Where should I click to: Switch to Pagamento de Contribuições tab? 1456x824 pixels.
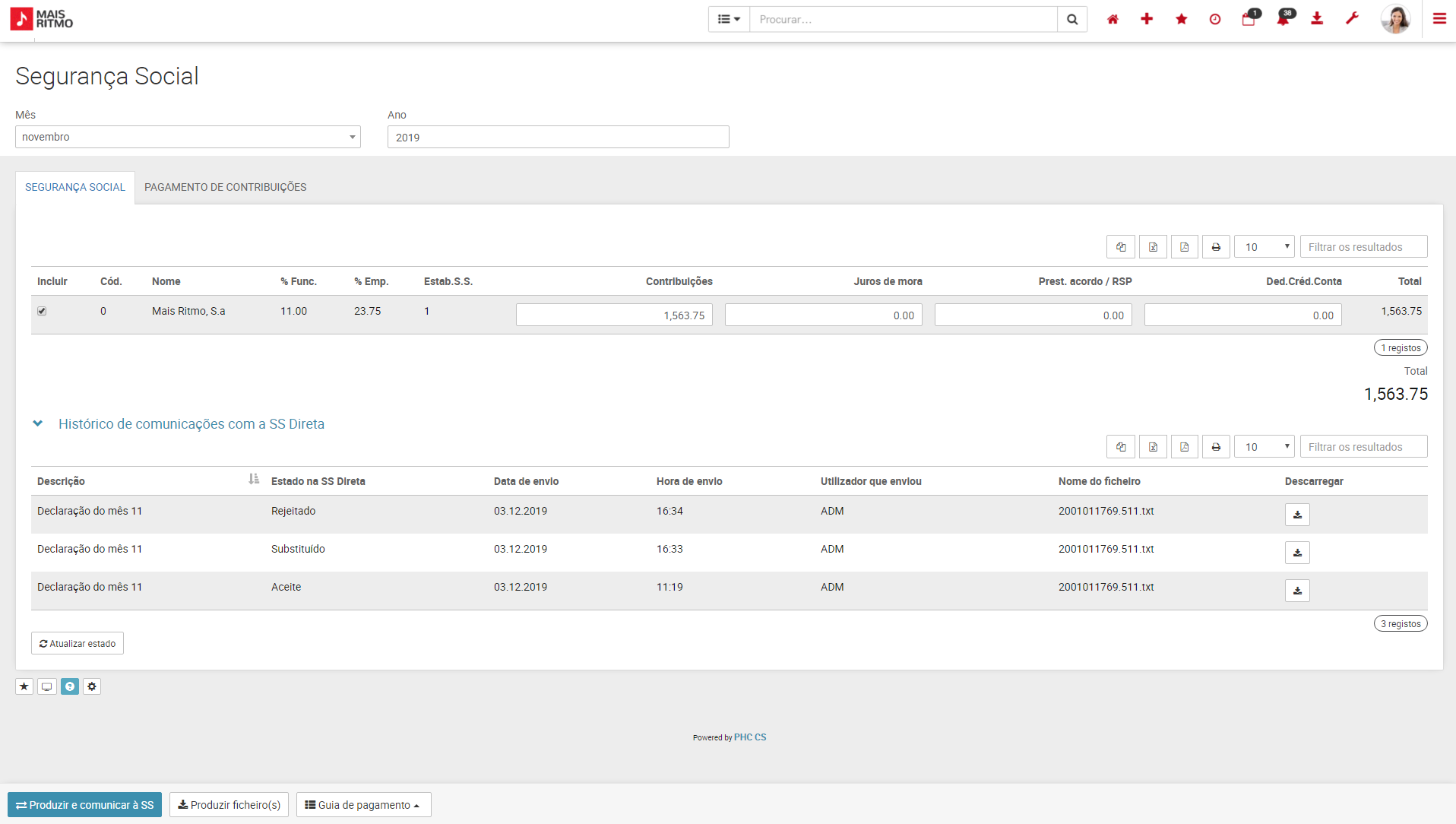pos(226,187)
